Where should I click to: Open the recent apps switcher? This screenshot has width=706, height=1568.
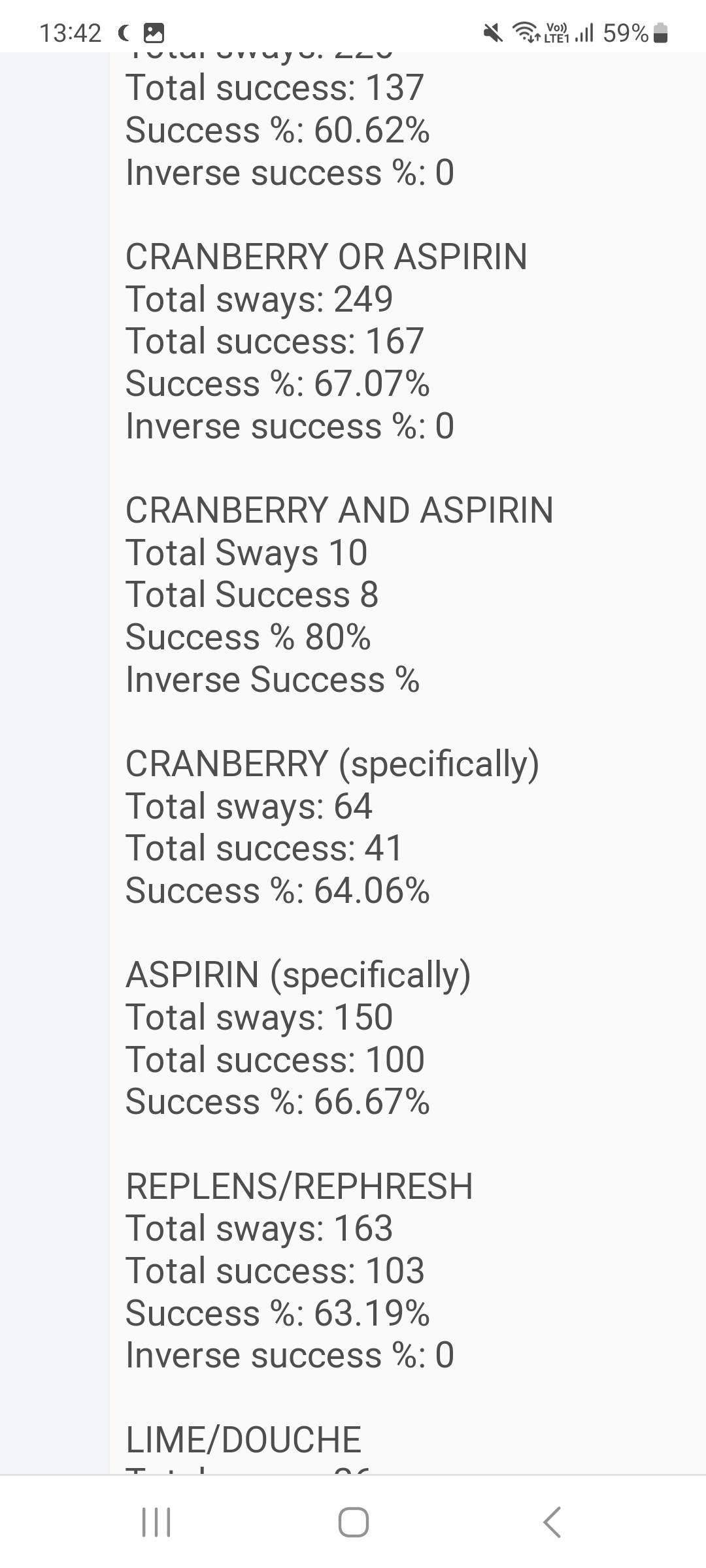(x=156, y=1522)
